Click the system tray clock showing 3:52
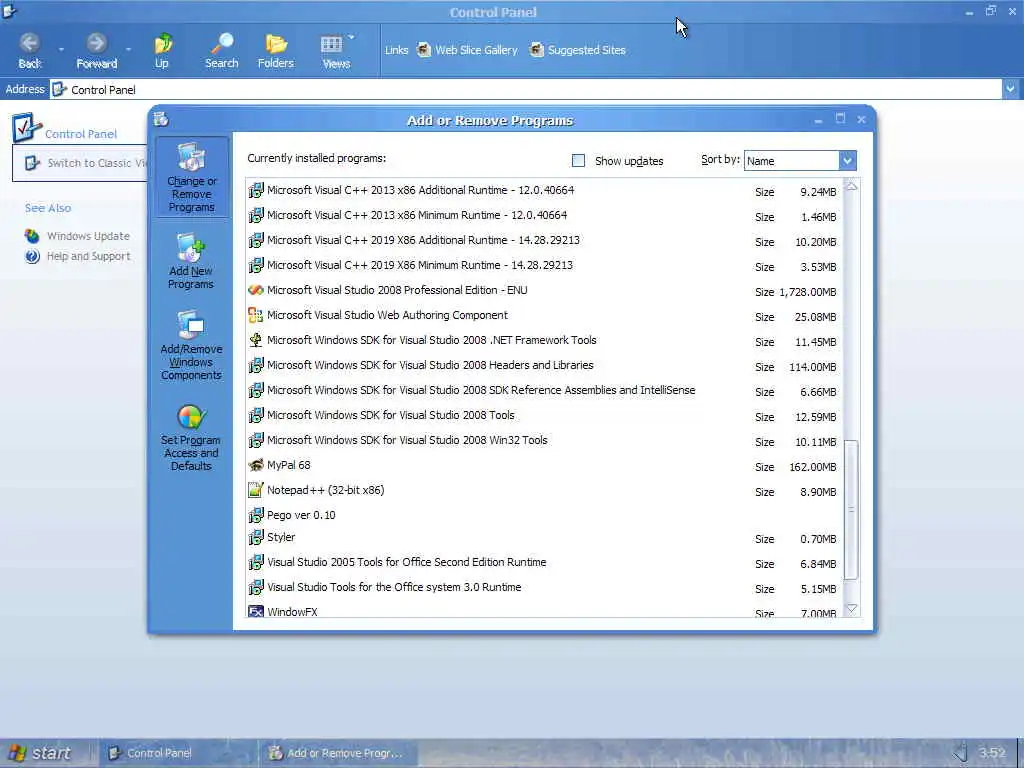 click(992, 753)
